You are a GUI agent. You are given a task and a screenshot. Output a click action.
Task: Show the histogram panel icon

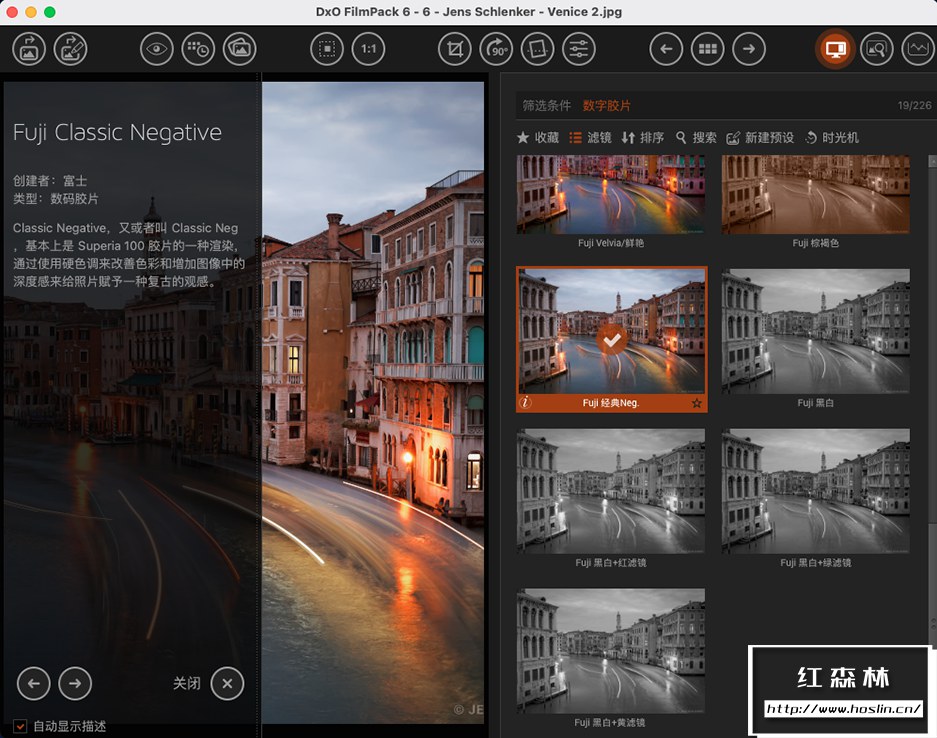(916, 48)
